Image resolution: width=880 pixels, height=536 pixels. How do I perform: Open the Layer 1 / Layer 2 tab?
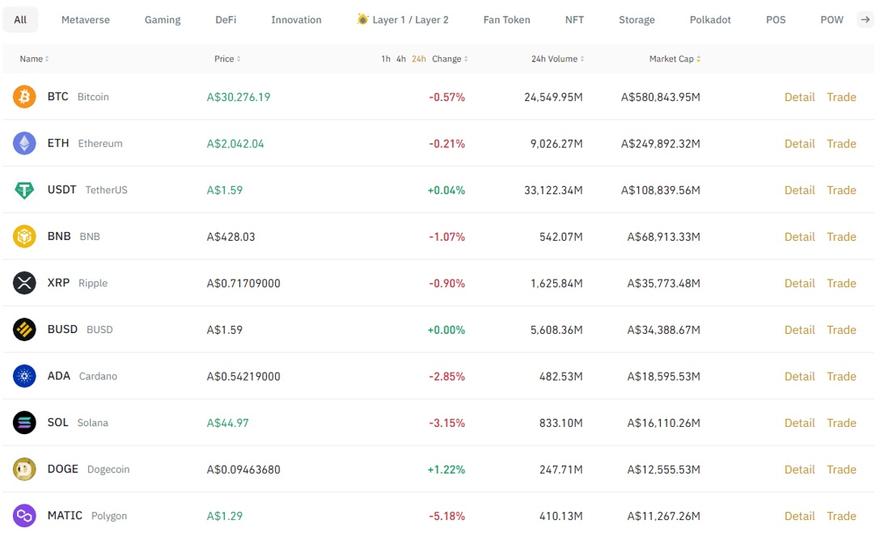point(403,20)
